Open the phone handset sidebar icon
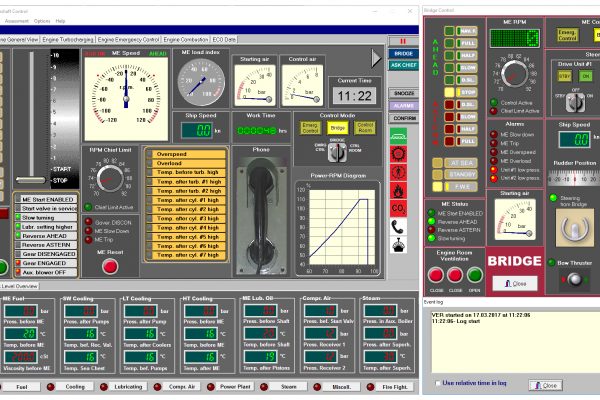600x400 pixels. [x=398, y=227]
